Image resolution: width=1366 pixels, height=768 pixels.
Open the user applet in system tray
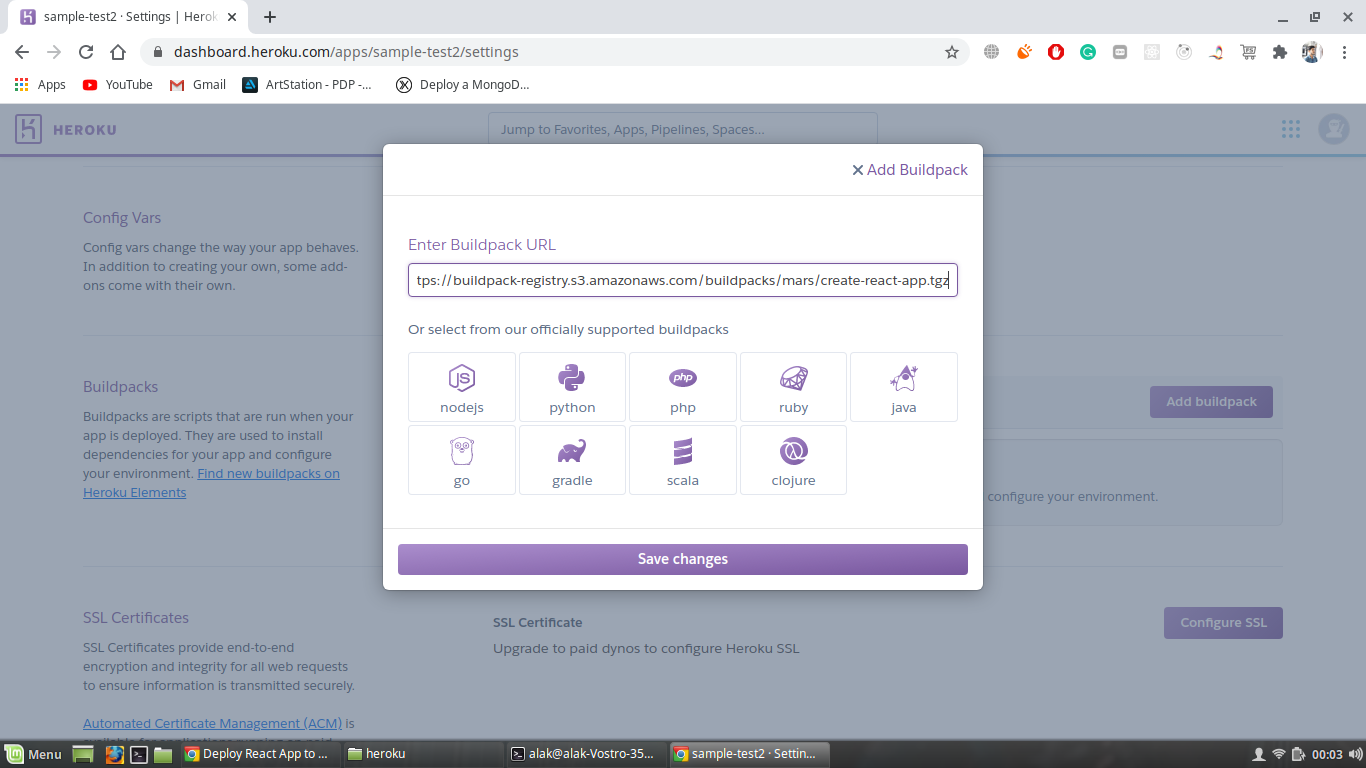[x=1259, y=754]
